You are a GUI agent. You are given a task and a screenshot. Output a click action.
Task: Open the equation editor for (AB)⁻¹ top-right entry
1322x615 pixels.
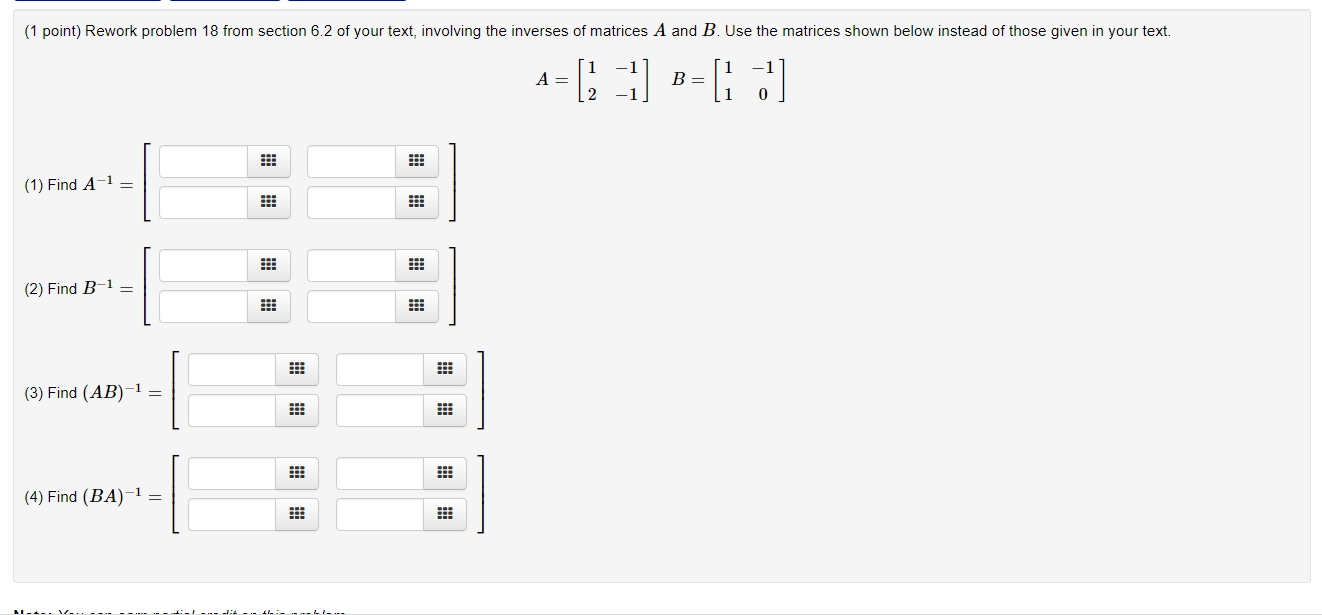pos(444,369)
